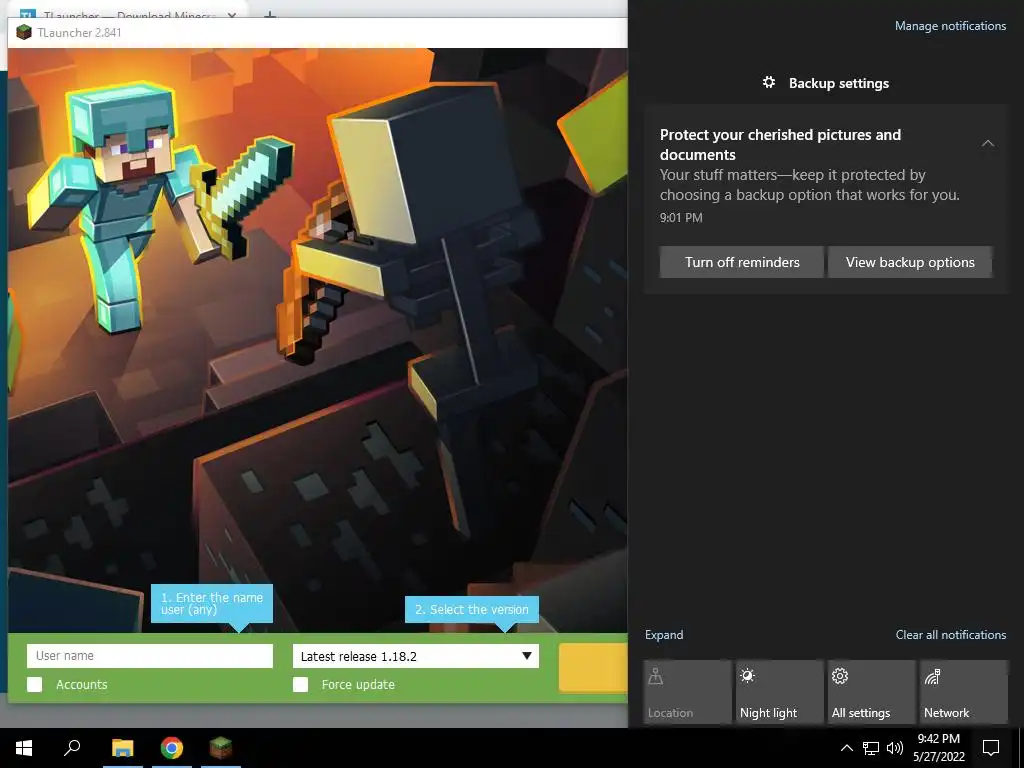Viewport: 1024px width, 768px height.
Task: Click the Backup settings gear icon
Action: [769, 82]
